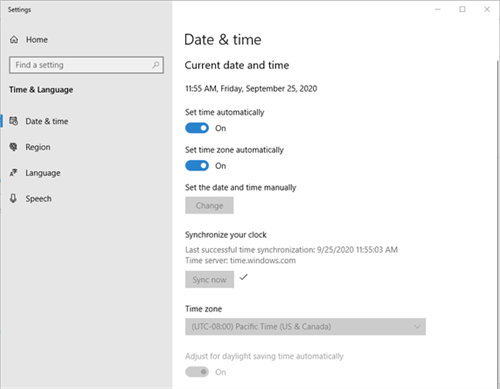
Task: Click the Find a setting search field
Action: point(86,65)
